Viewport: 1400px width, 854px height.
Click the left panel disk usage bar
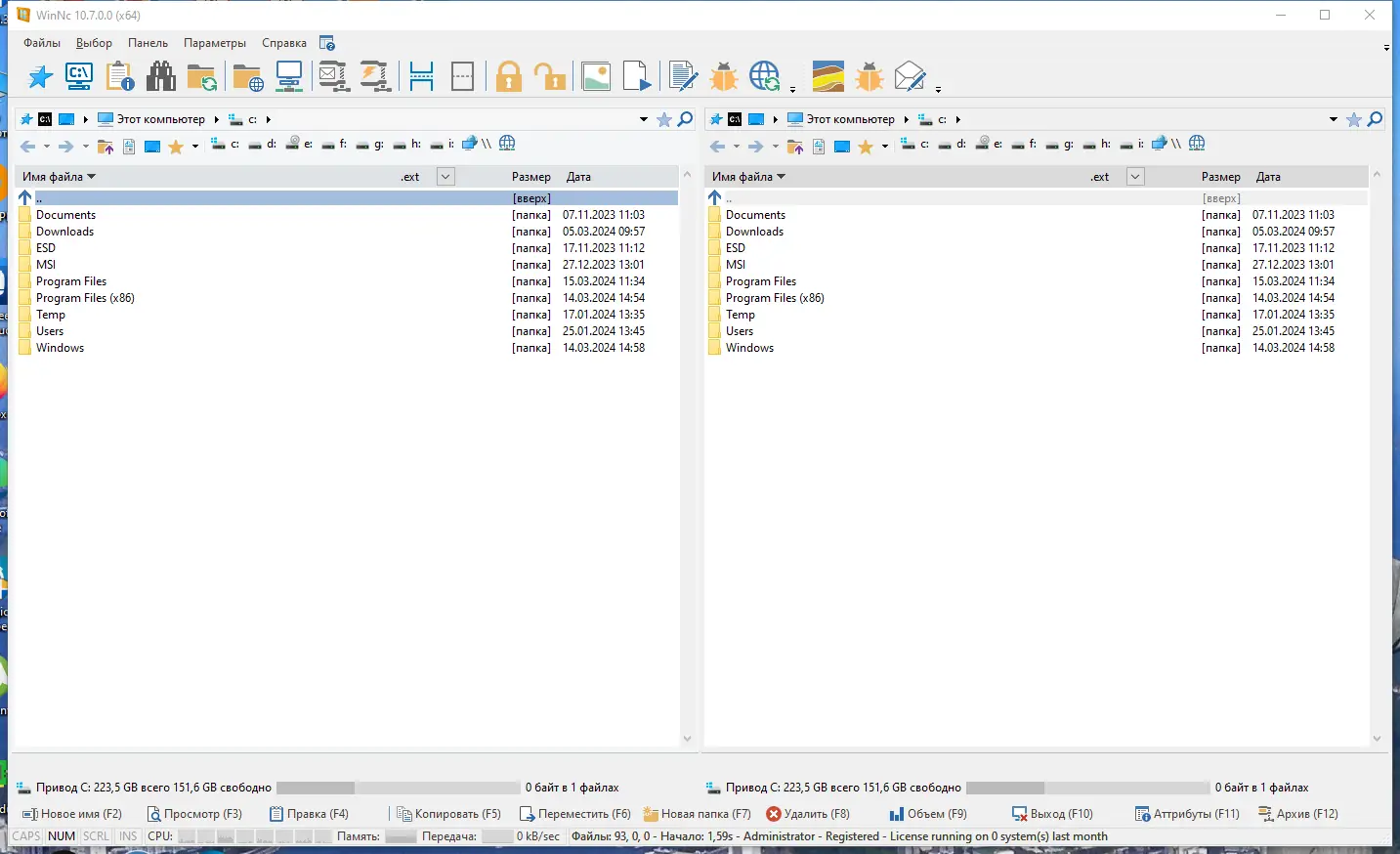[399, 787]
